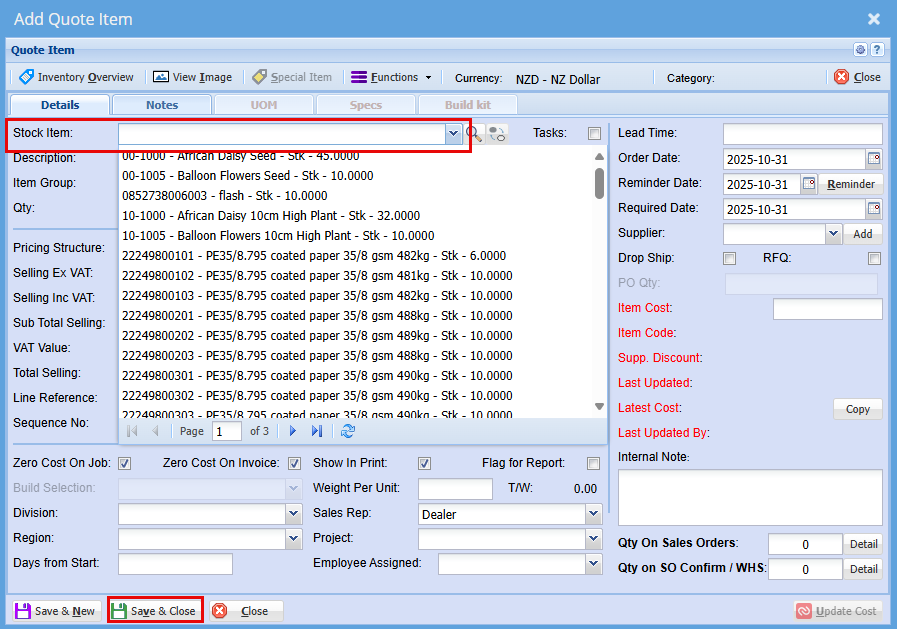Click the Save & Close button

(x=155, y=611)
